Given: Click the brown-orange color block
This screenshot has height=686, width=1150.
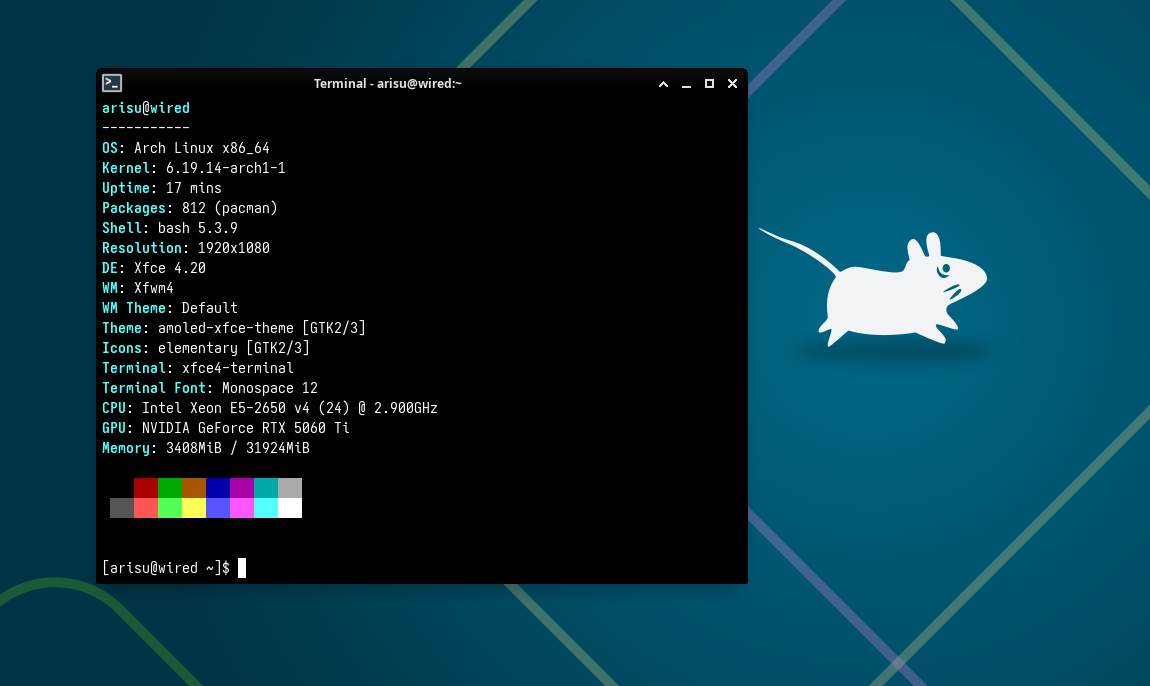Looking at the screenshot, I should tap(194, 488).
